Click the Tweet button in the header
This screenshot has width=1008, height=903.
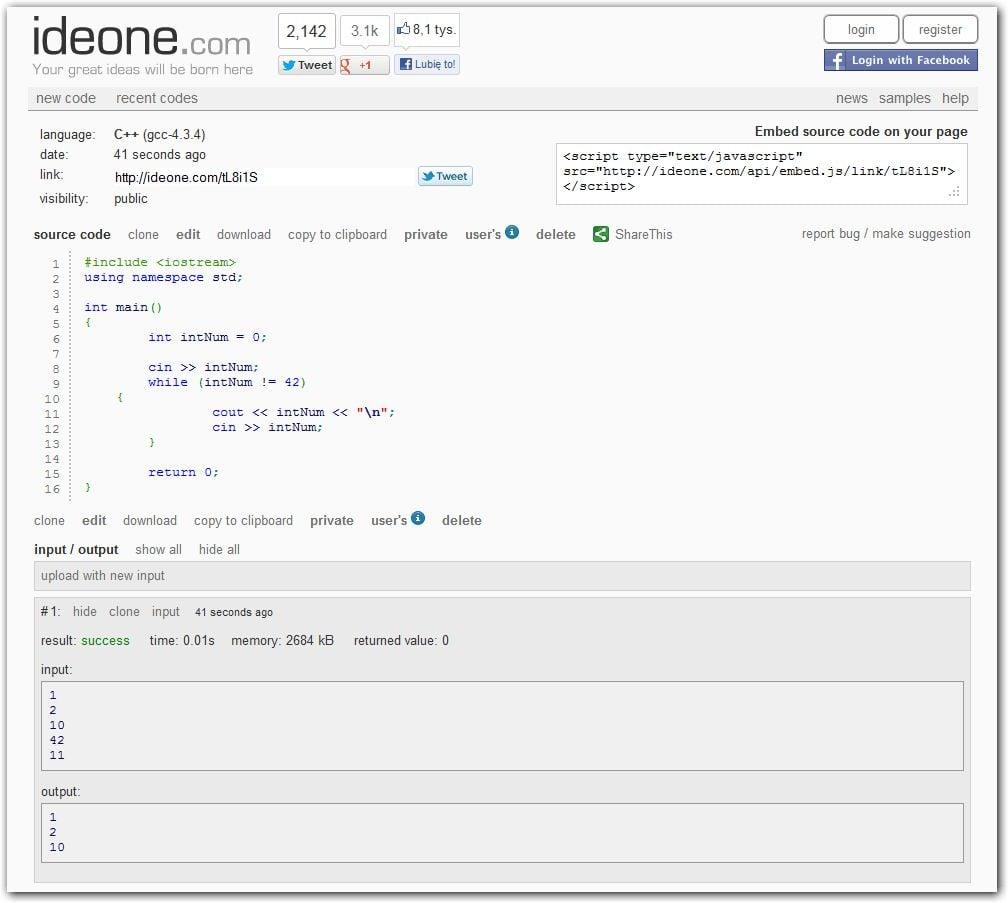[x=305, y=64]
